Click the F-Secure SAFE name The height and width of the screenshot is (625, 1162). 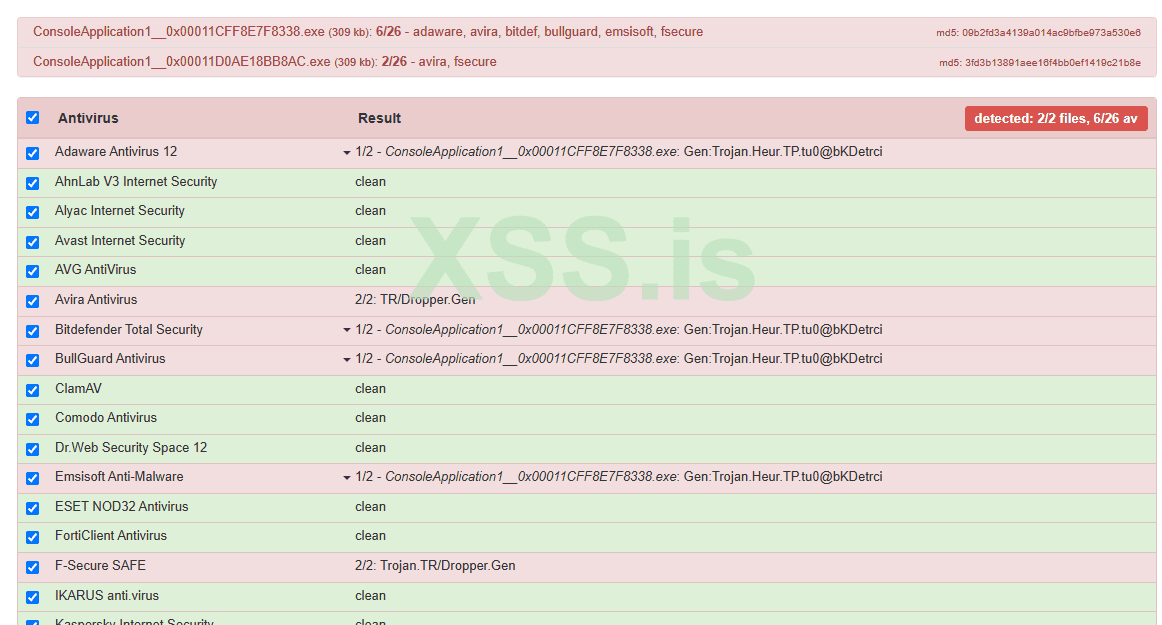100,566
